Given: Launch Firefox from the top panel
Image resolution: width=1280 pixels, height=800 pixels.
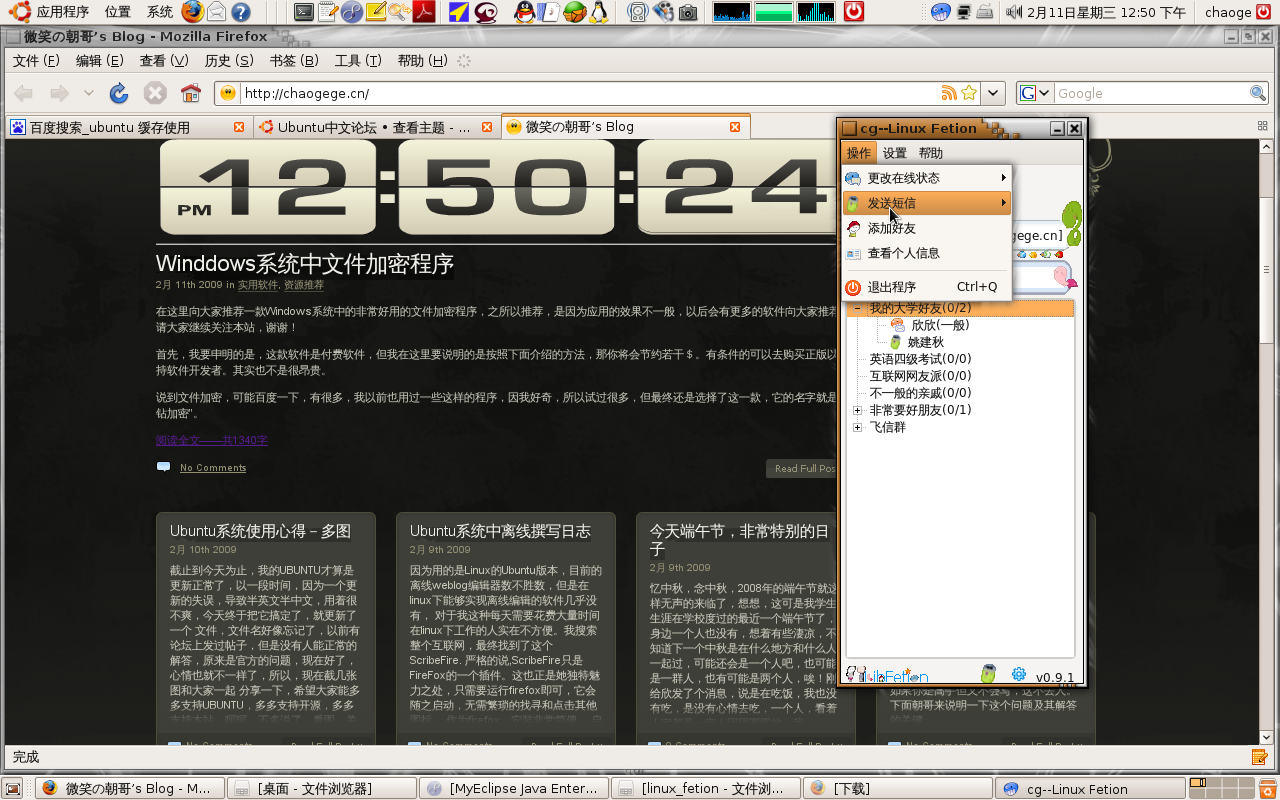Looking at the screenshot, I should (192, 12).
